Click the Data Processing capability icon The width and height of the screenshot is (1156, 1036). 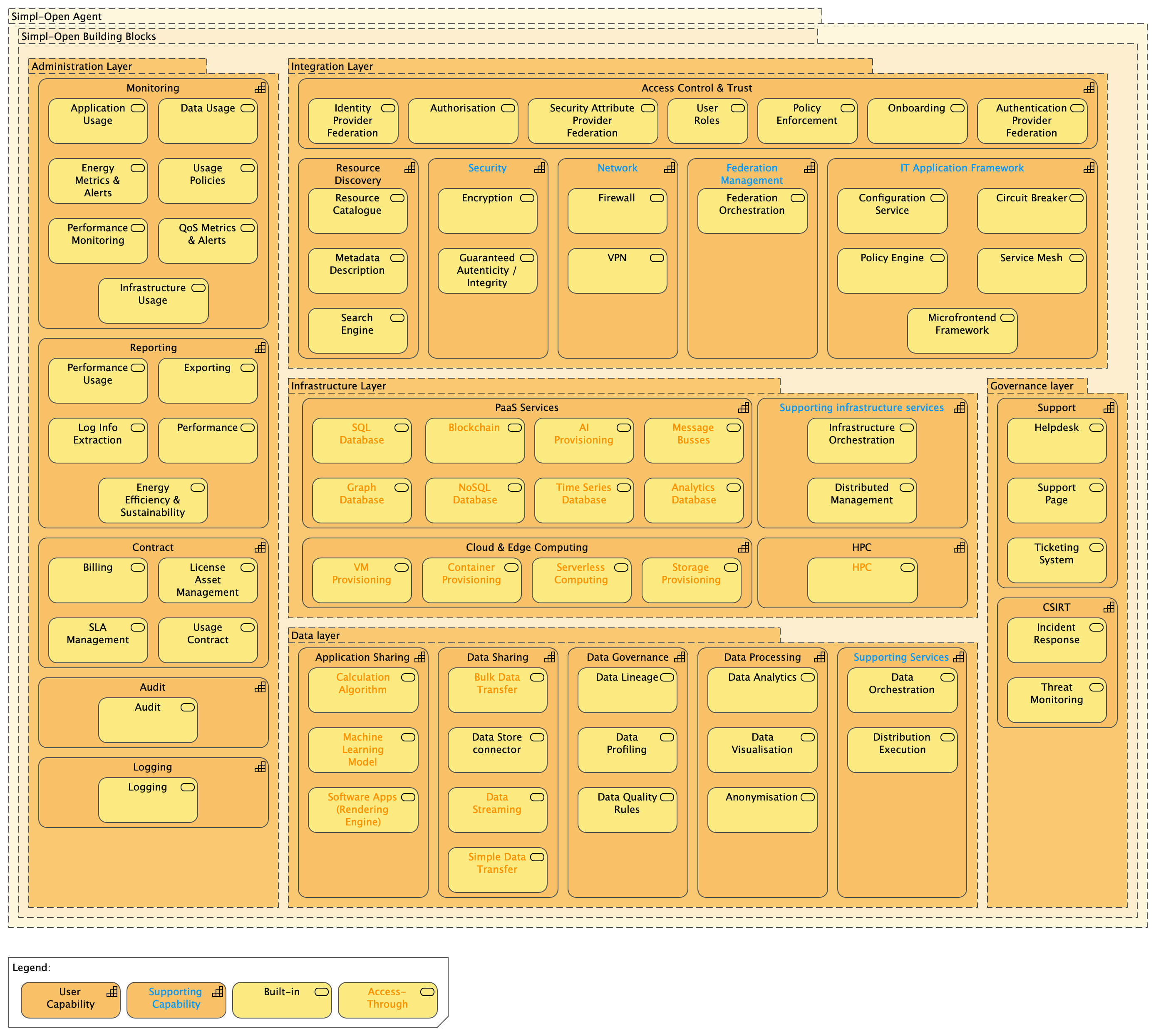tap(819, 657)
